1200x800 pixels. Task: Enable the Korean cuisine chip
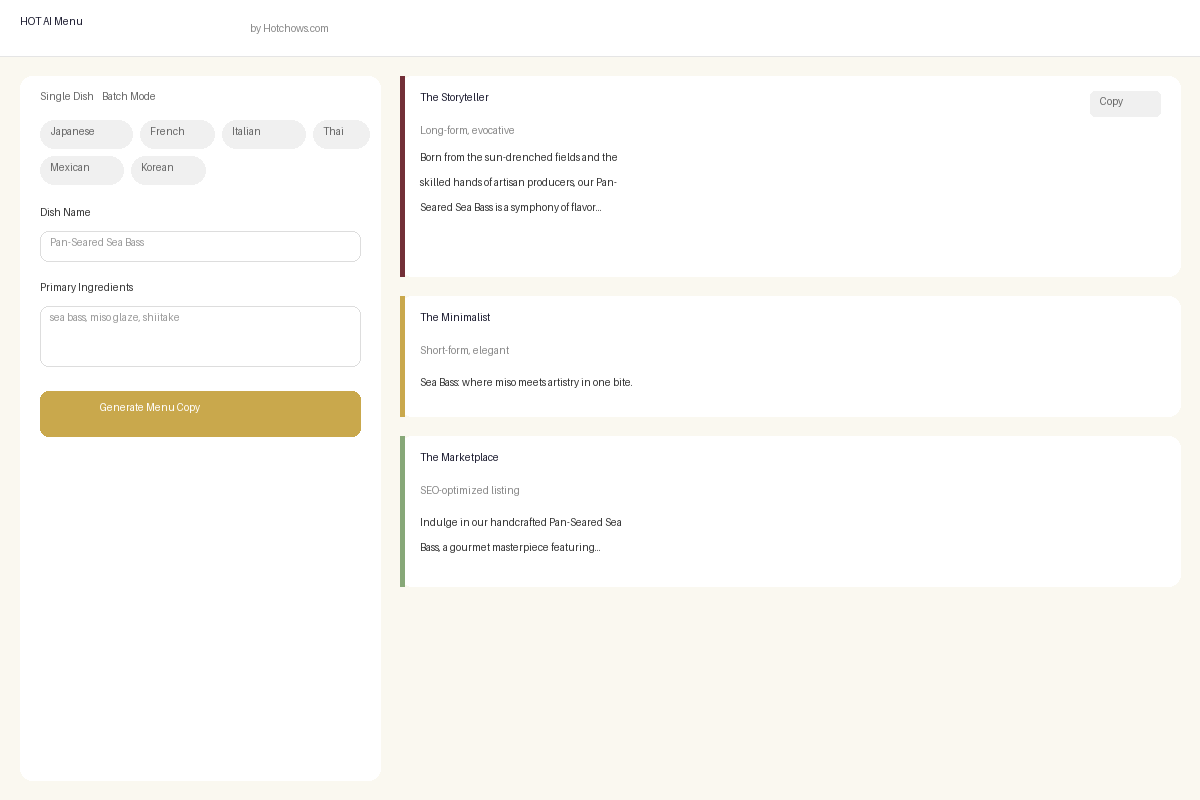168,170
